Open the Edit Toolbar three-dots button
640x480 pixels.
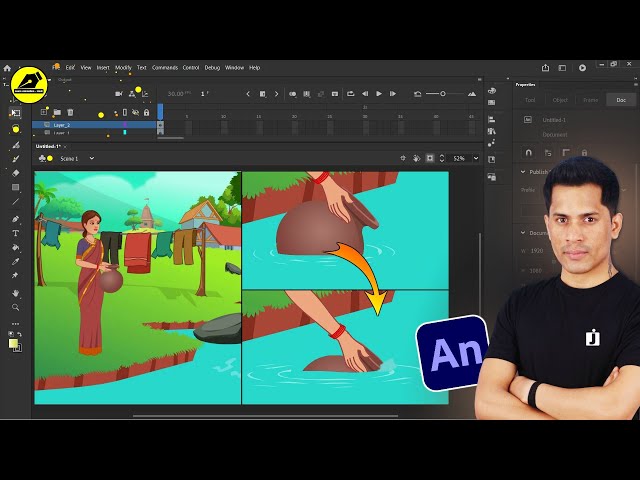coord(16,324)
